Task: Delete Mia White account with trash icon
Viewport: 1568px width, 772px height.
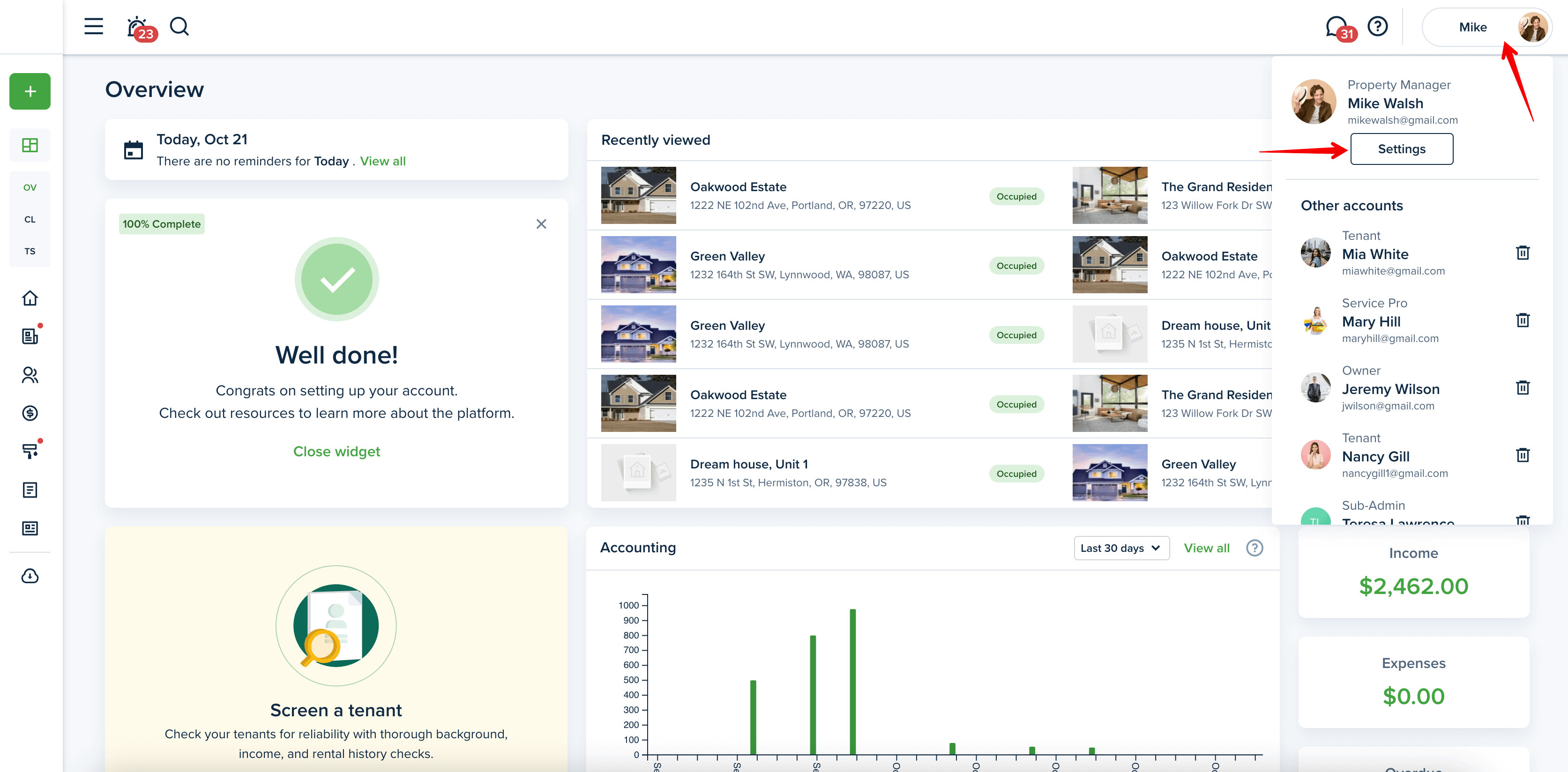Action: click(x=1523, y=253)
